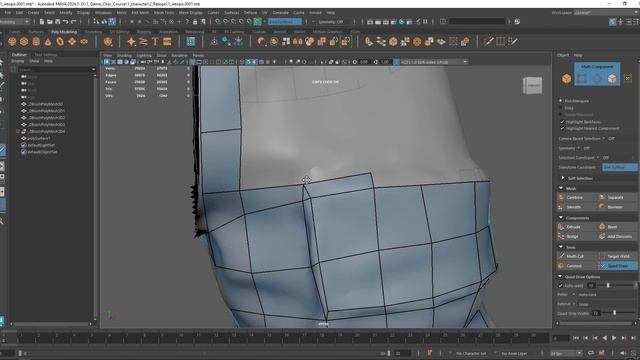The width and height of the screenshot is (640, 360).
Task: Click the Undo icon in status line
Action: pos(66,22)
